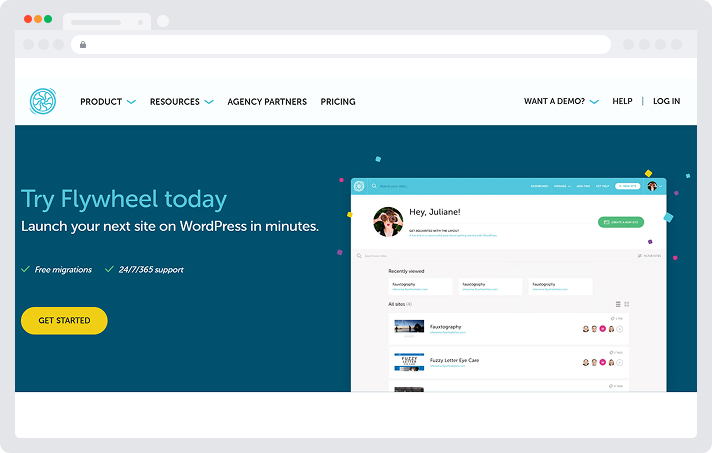
Task: Expand the PRODUCT dropdown menu
Action: pyautogui.click(x=108, y=102)
